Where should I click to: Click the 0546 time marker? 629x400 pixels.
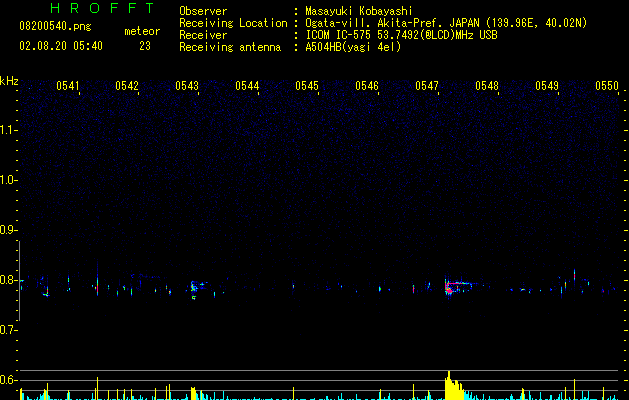click(x=367, y=86)
